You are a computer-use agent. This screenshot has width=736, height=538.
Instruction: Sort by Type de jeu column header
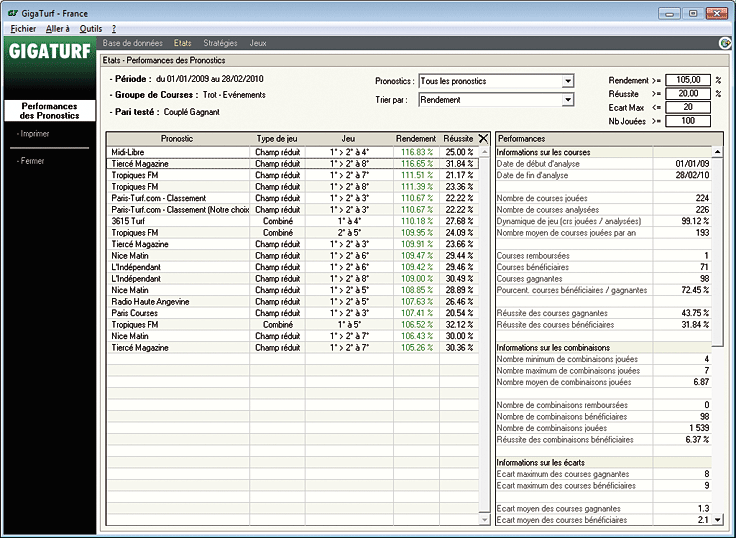277,138
